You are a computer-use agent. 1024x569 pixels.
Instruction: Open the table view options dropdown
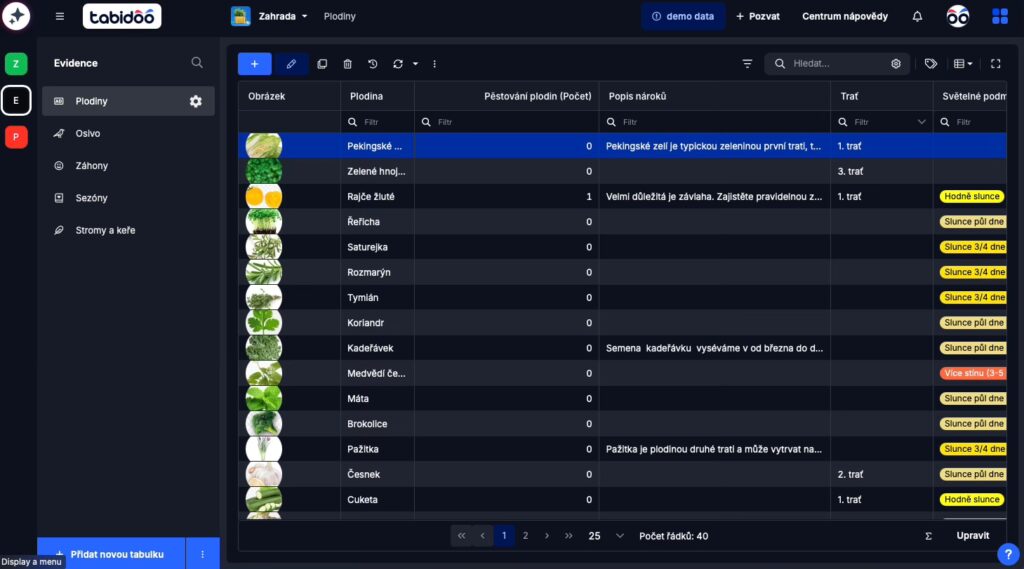(x=963, y=63)
